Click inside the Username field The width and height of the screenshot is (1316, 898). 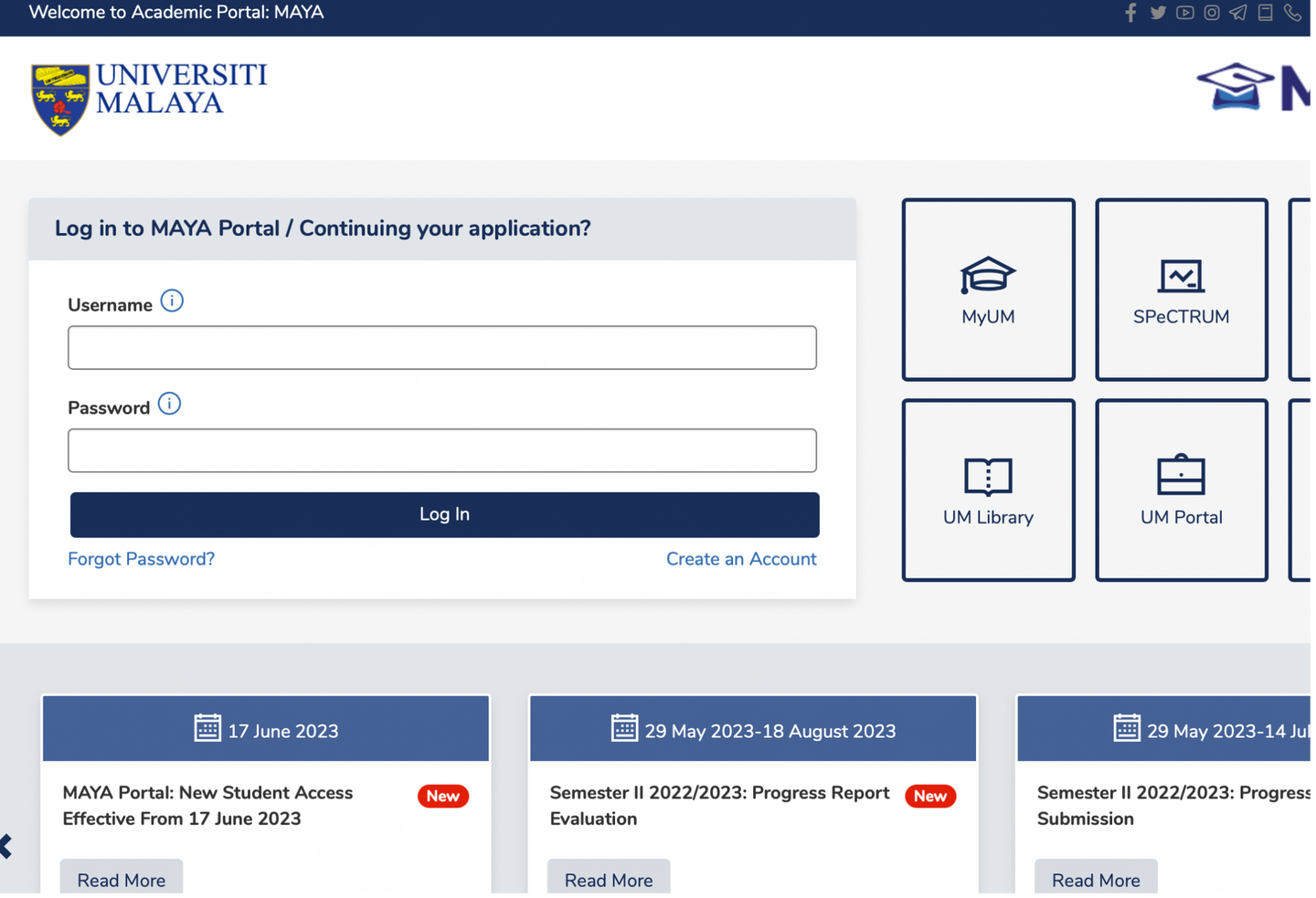point(442,348)
